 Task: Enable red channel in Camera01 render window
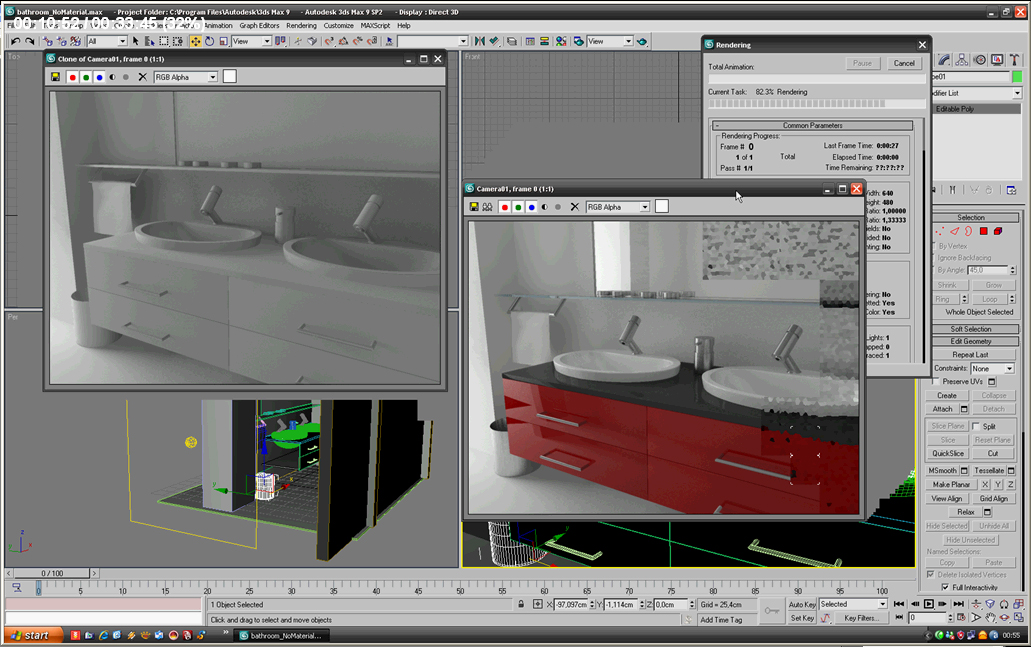(x=504, y=207)
